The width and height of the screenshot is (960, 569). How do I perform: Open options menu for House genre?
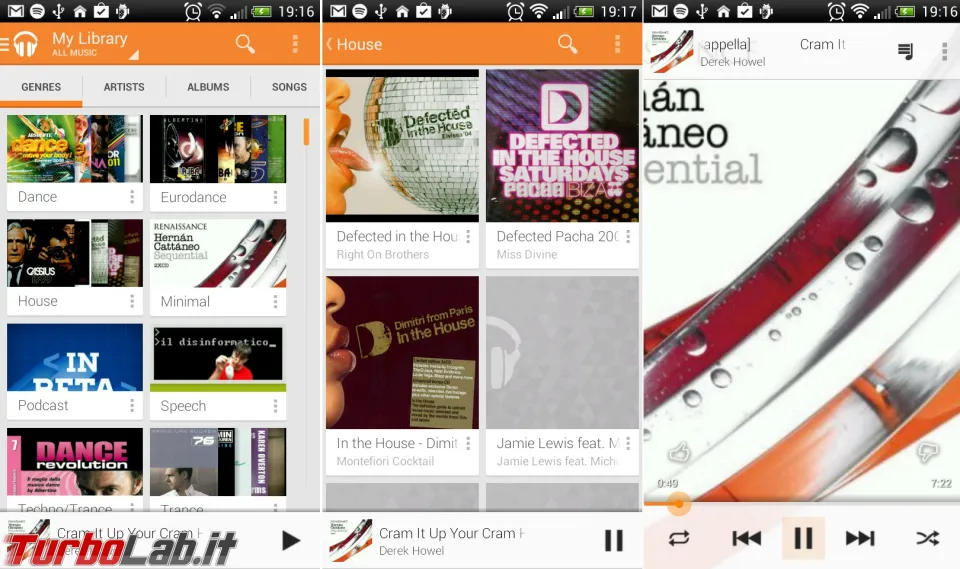pos(132,301)
